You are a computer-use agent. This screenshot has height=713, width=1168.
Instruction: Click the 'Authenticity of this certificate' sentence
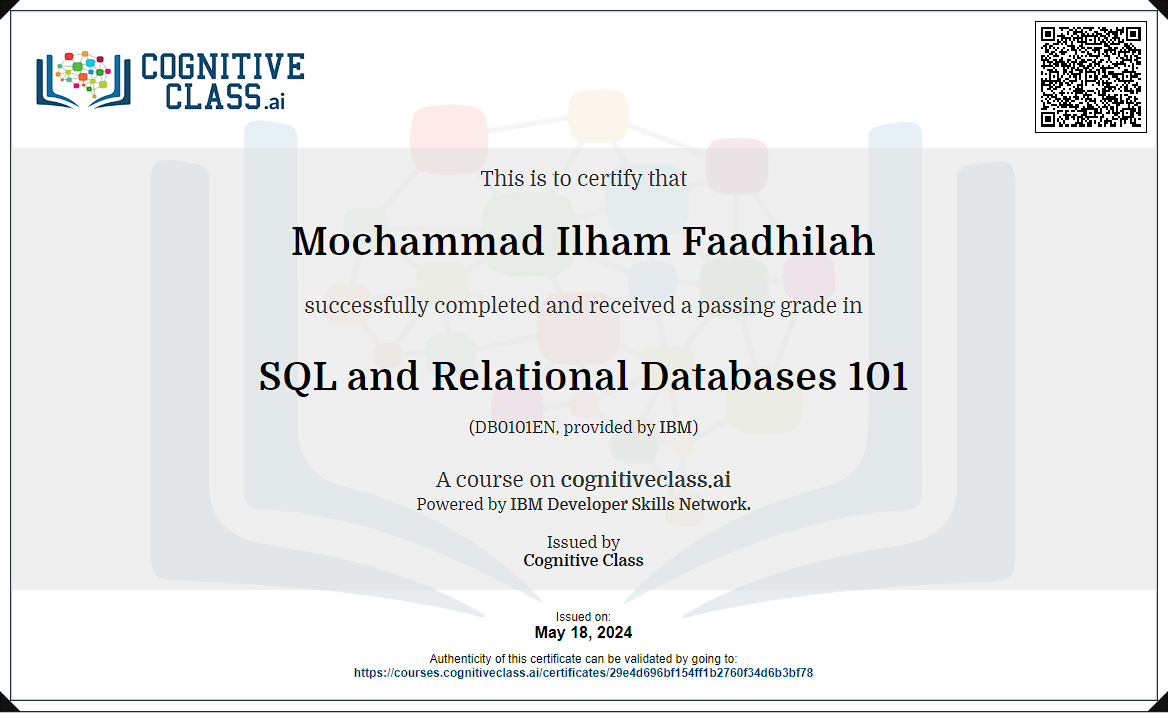click(x=583, y=659)
